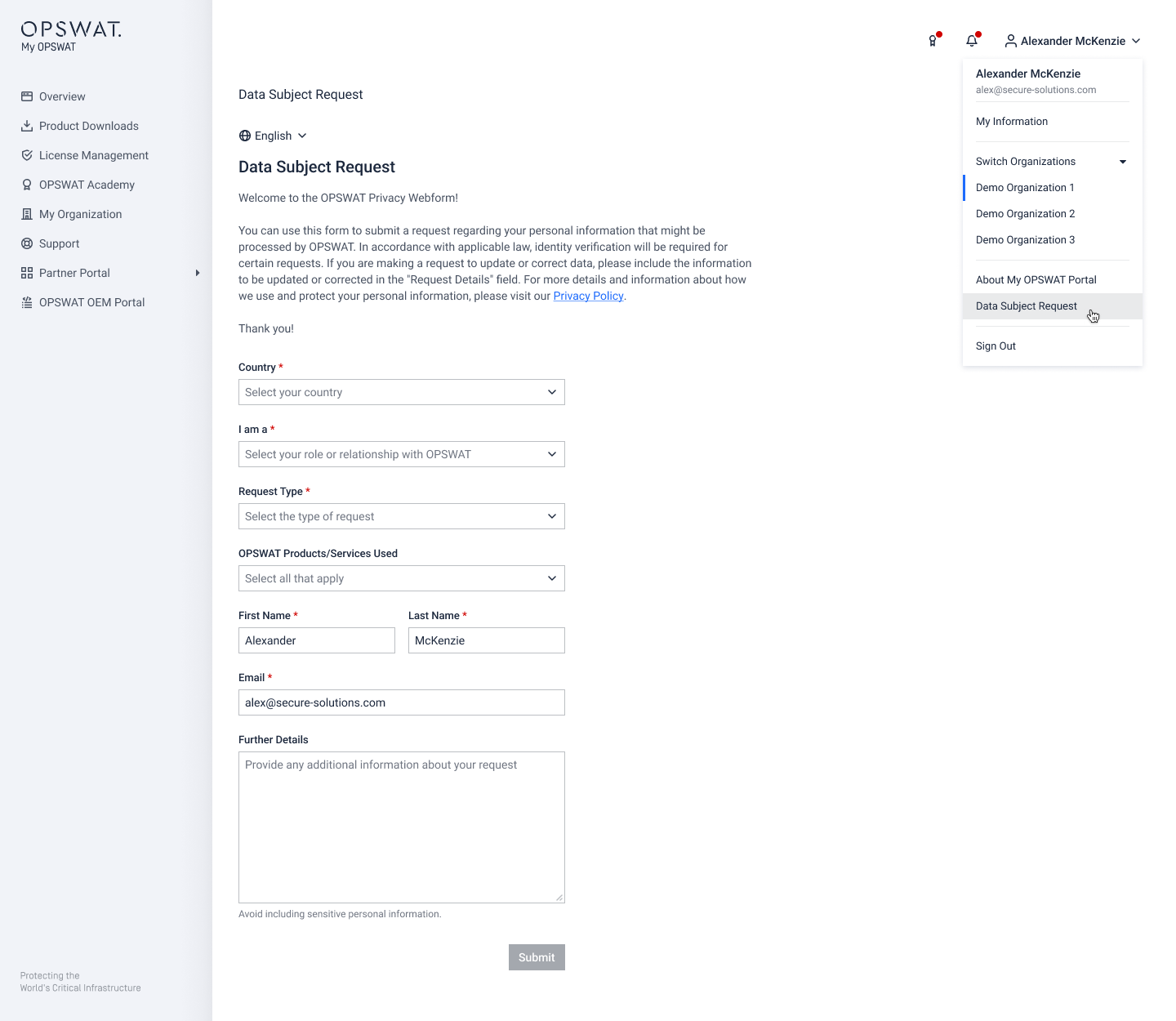This screenshot has width=1176, height=1021.
Task: Click the Last Name input field
Action: pos(487,640)
